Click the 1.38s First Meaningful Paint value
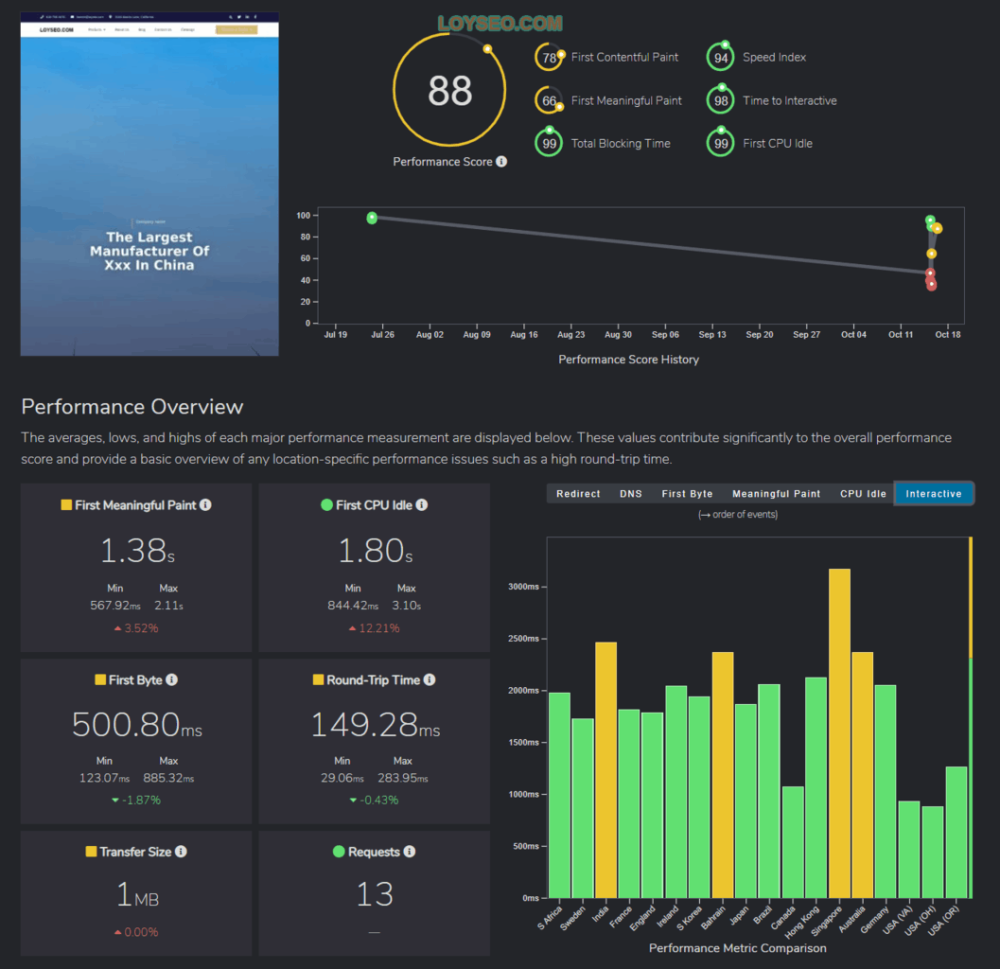 (x=137, y=551)
